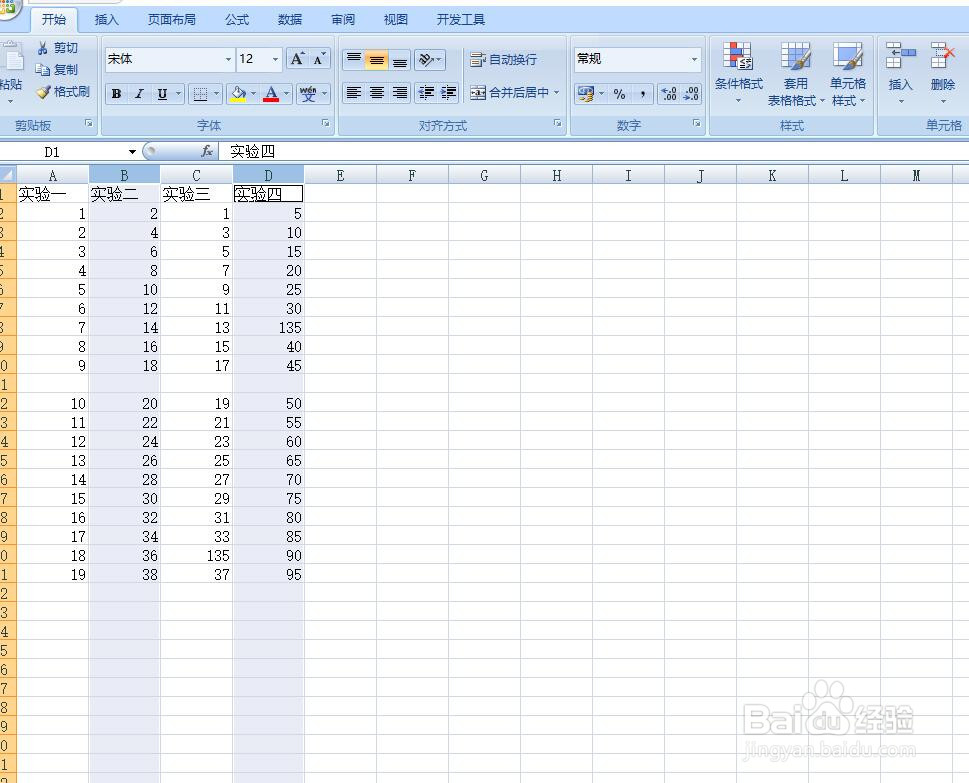Viewport: 969px width, 783px height.
Task: Select the Format Painter (格式刷) brush
Action: point(43,92)
